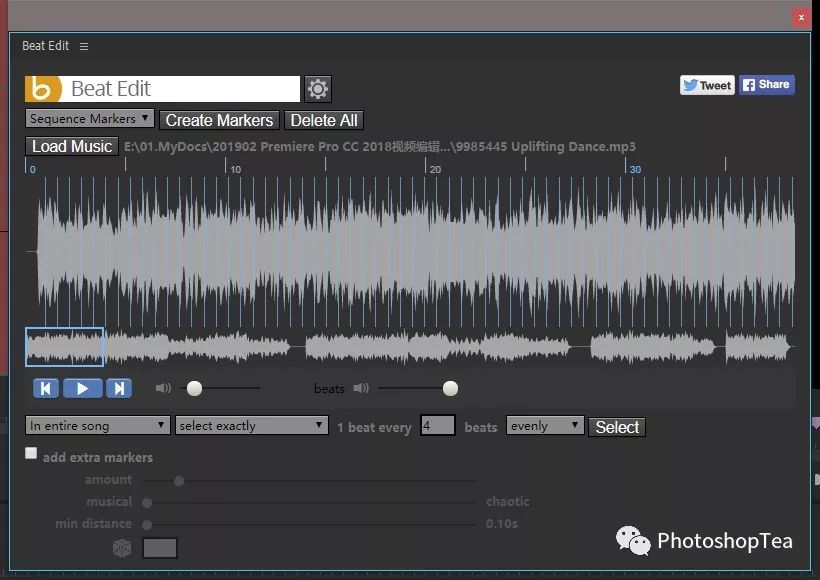This screenshot has width=820, height=580.
Task: Click the overview waveform selection box
Action: pyautogui.click(x=65, y=347)
